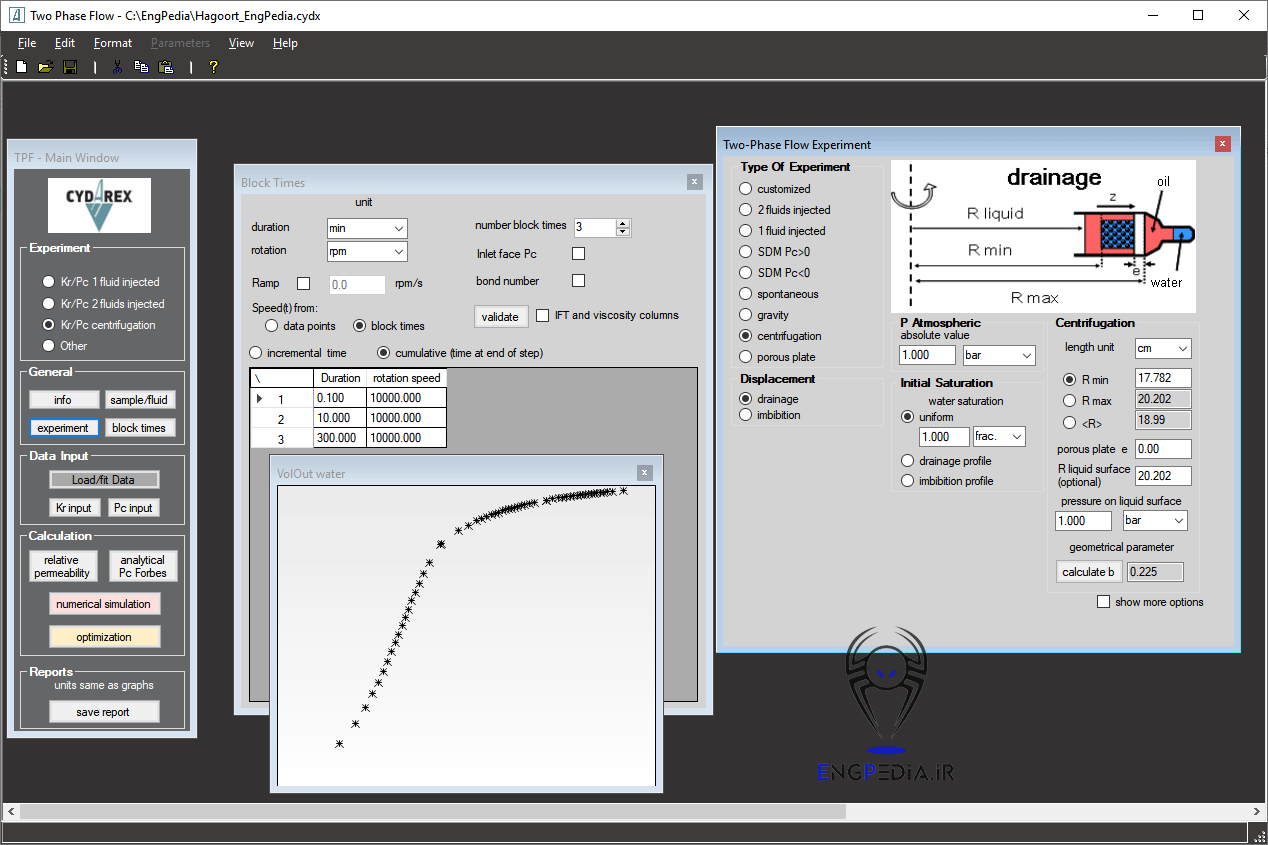Viewport: 1268px width, 845px height.
Task: Tick the Inlet face Pc checkbox
Action: (578, 254)
